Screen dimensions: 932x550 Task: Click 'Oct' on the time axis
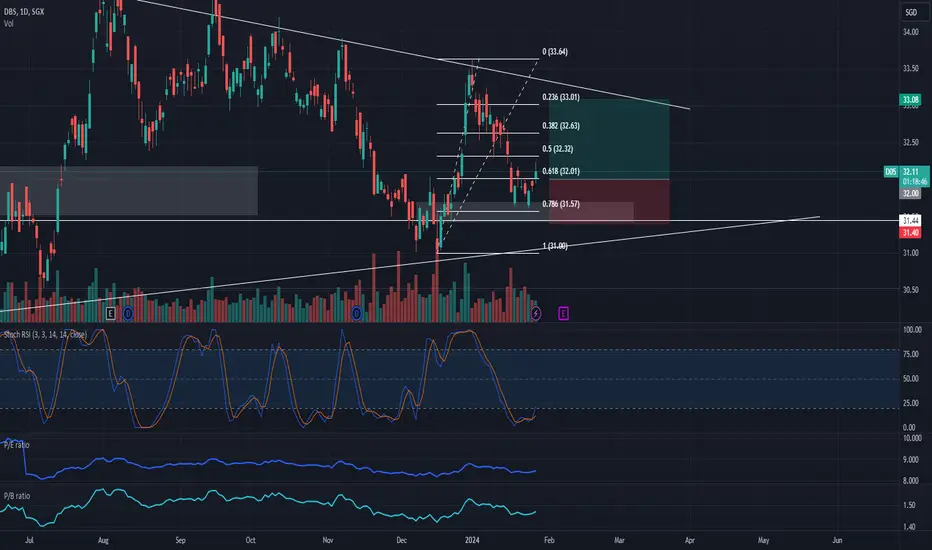point(250,540)
